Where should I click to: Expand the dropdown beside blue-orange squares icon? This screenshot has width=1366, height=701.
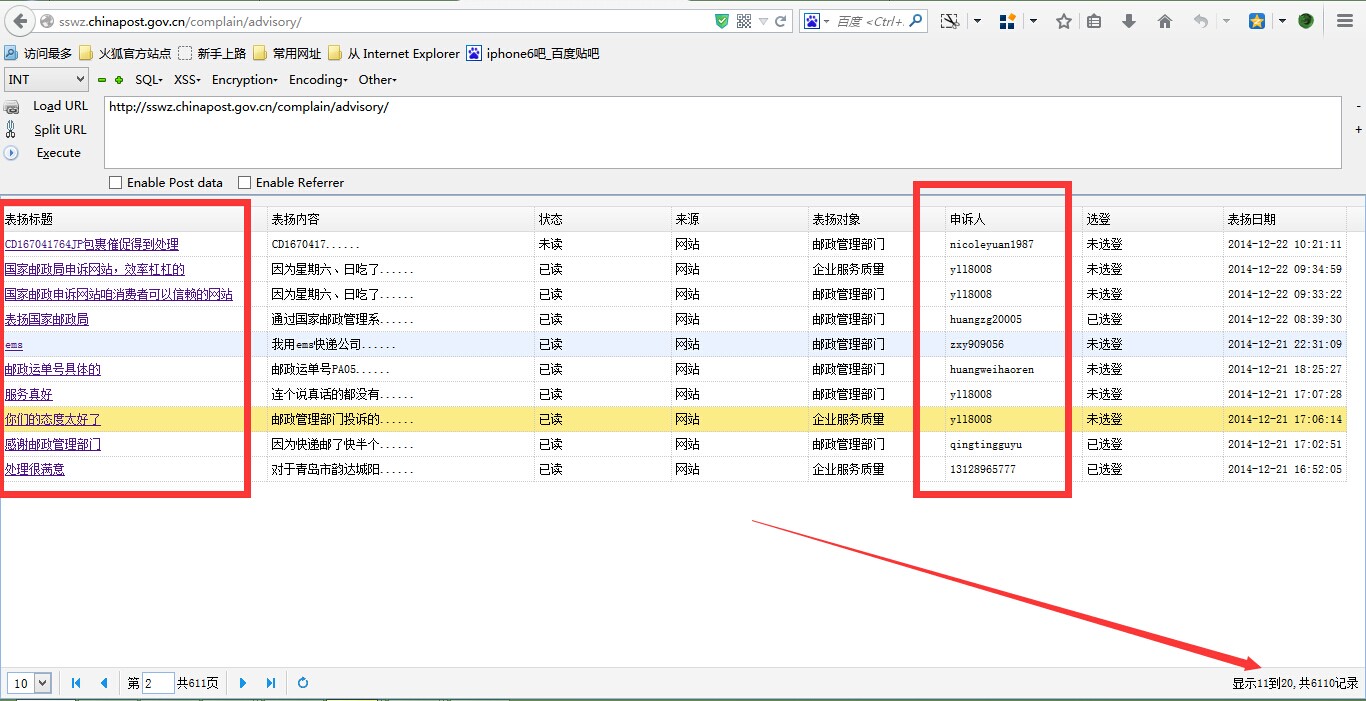click(x=1033, y=21)
